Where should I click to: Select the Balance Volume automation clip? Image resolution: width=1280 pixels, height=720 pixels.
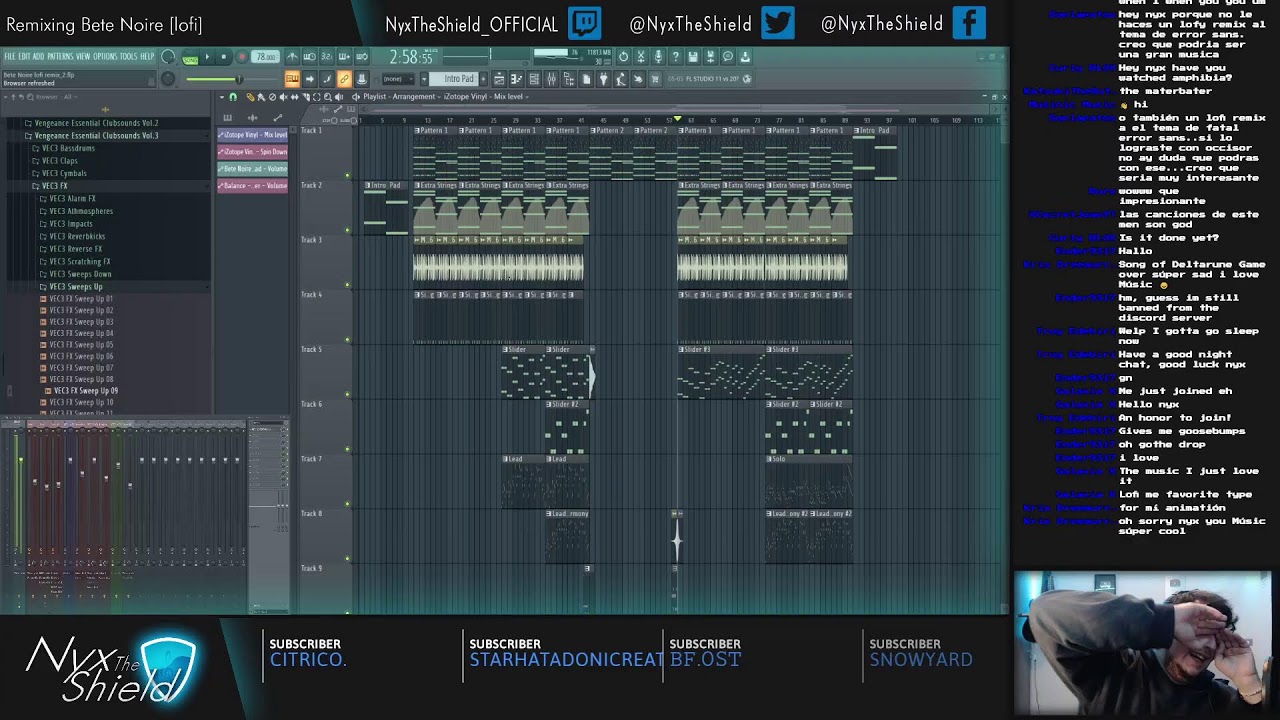(x=253, y=185)
